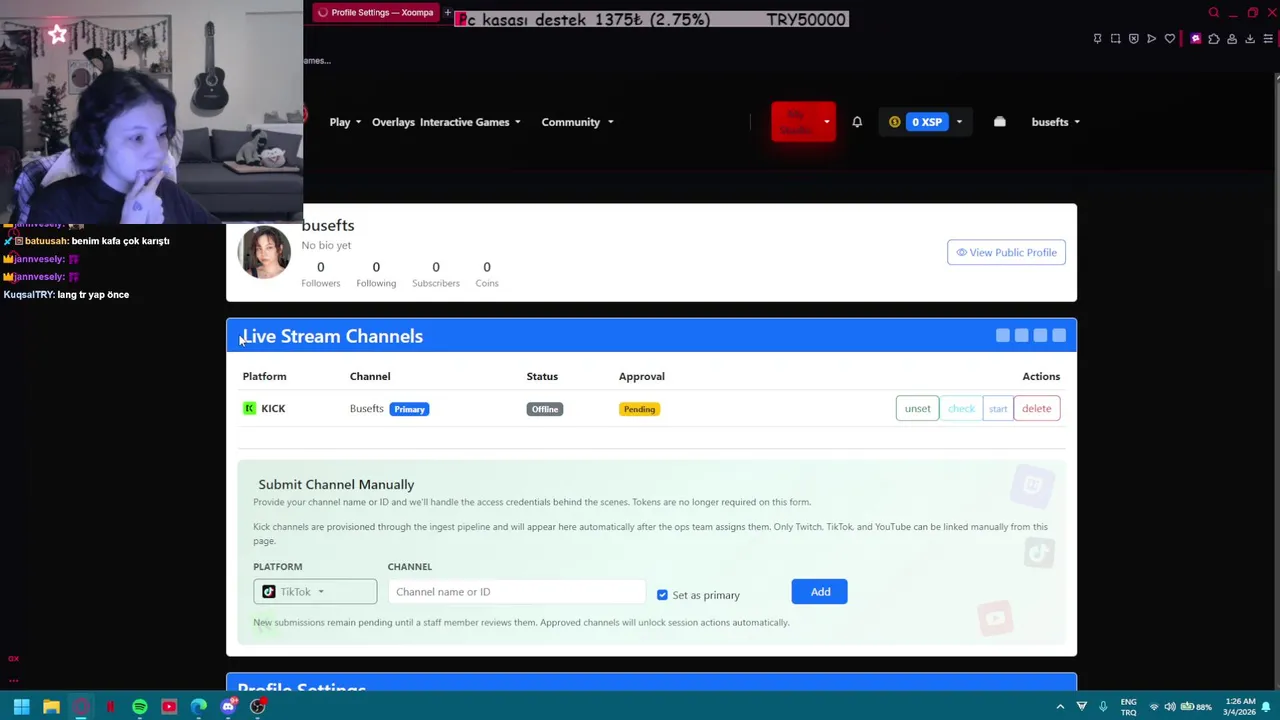Click the Overlays menu item
This screenshot has height=720, width=1280.
393,122
